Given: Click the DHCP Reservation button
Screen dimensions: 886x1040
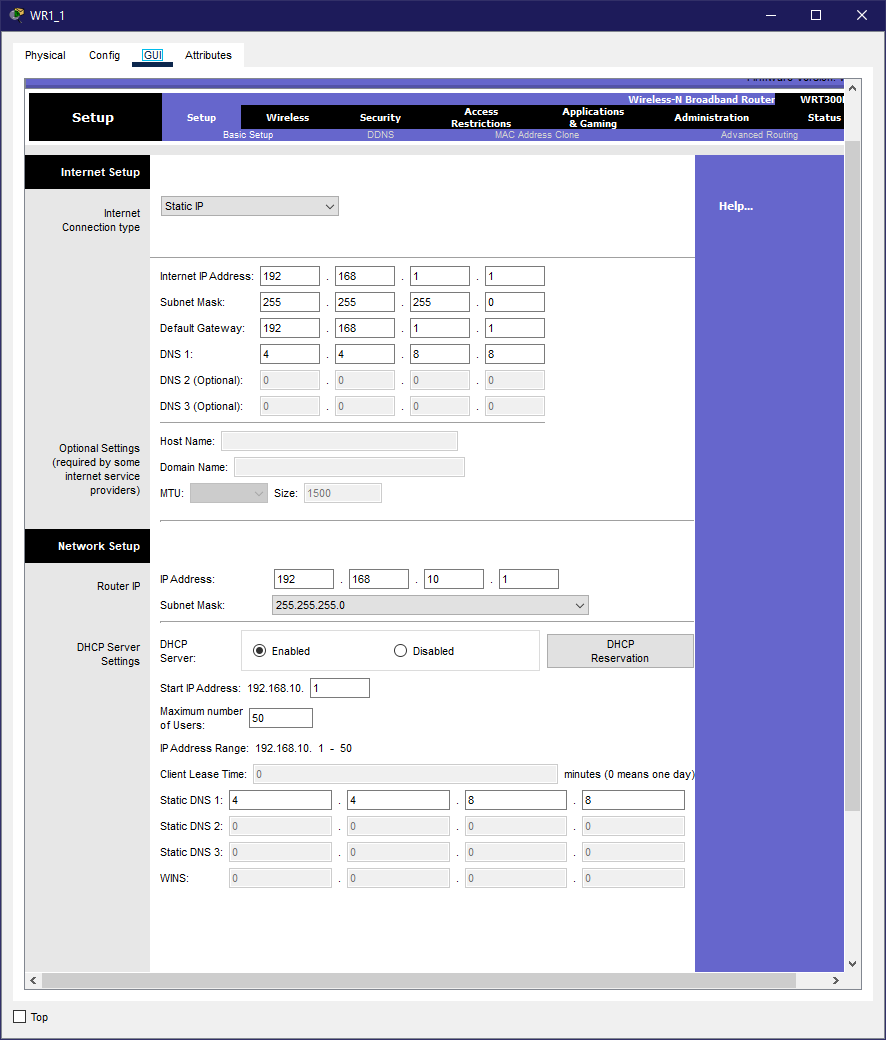Looking at the screenshot, I should 619,651.
